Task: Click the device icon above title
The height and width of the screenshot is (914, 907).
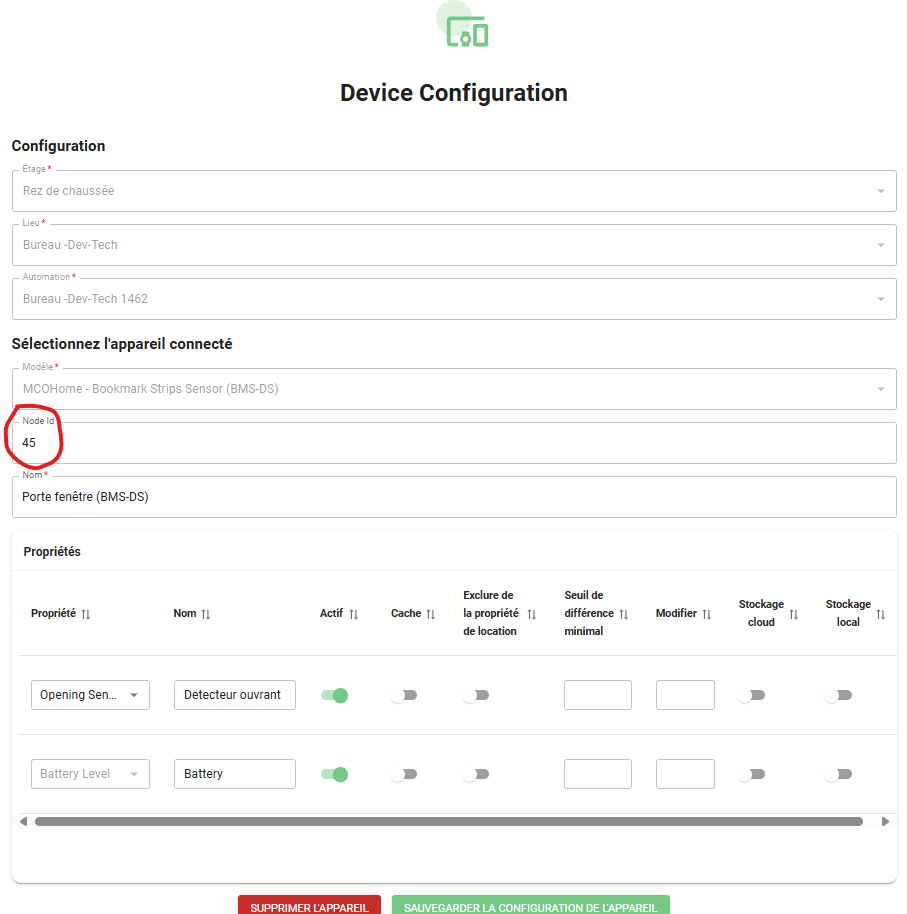Action: coord(466,33)
